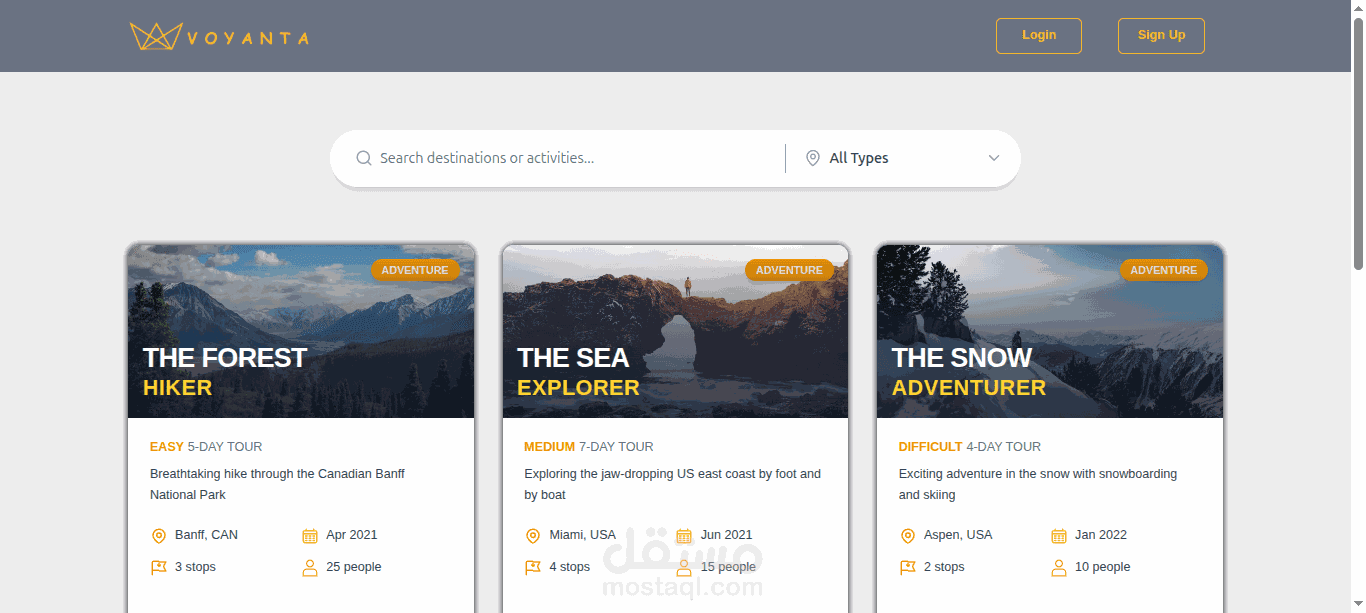Click the search destinations input field
The width and height of the screenshot is (1366, 613).
click(550, 158)
